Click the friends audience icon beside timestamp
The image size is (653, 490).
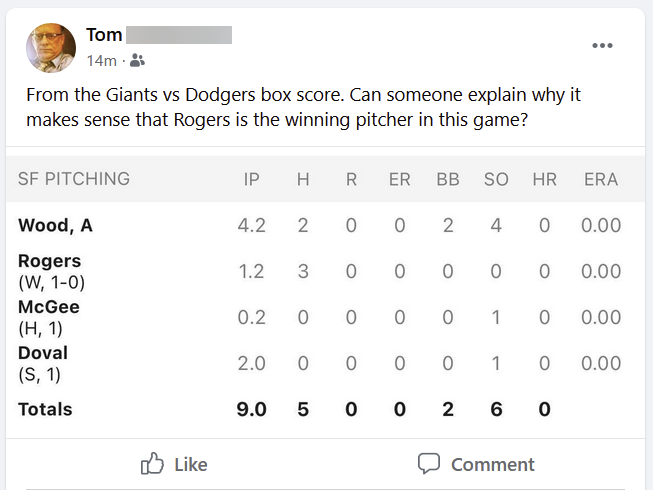point(137,61)
